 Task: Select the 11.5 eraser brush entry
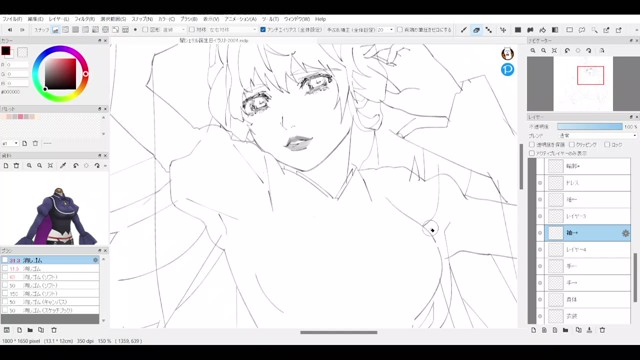tap(50, 269)
